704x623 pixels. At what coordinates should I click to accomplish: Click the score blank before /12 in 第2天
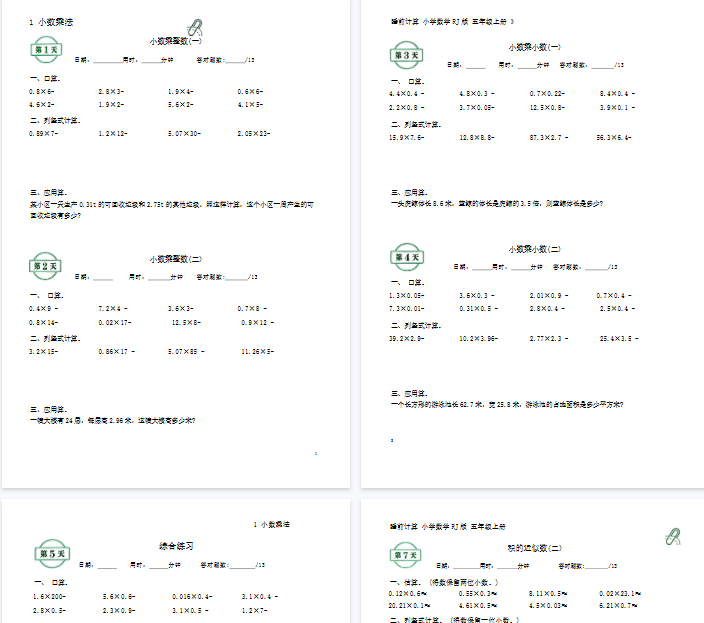click(x=235, y=277)
